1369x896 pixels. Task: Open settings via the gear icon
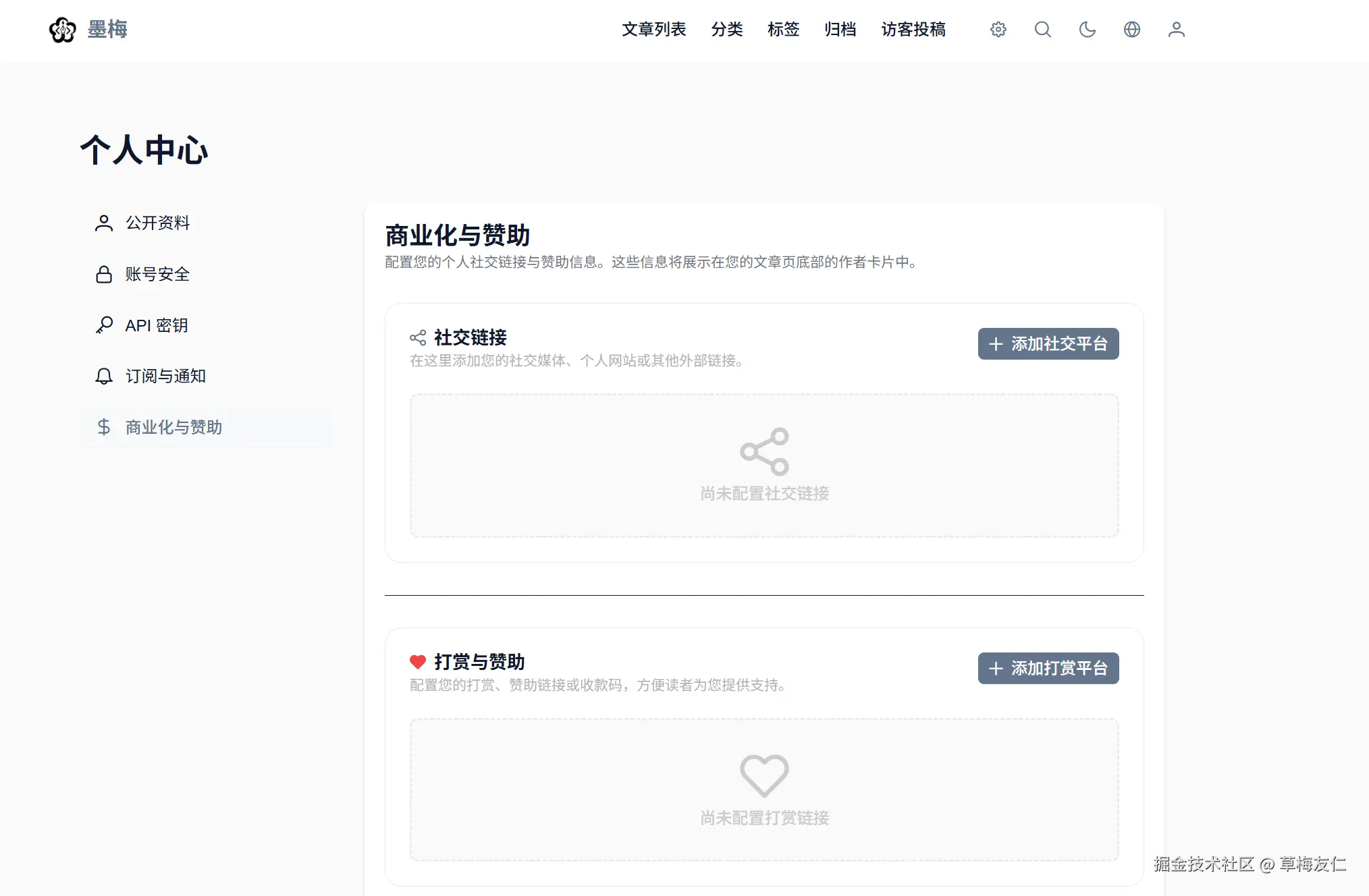[998, 30]
